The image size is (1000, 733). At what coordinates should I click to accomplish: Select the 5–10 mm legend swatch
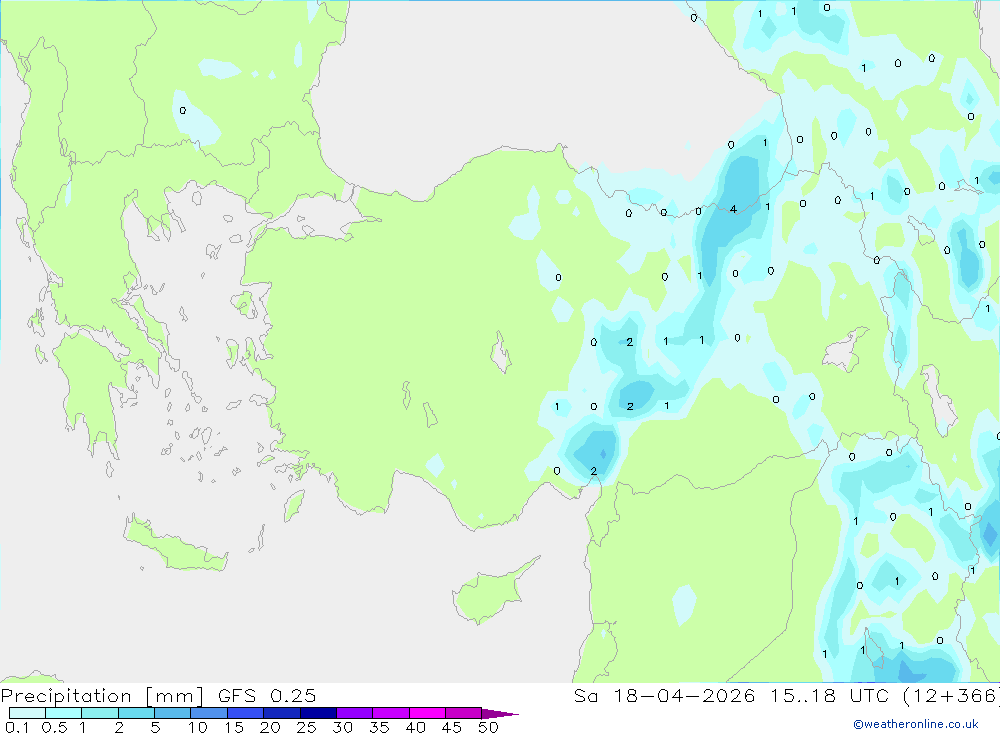173,713
